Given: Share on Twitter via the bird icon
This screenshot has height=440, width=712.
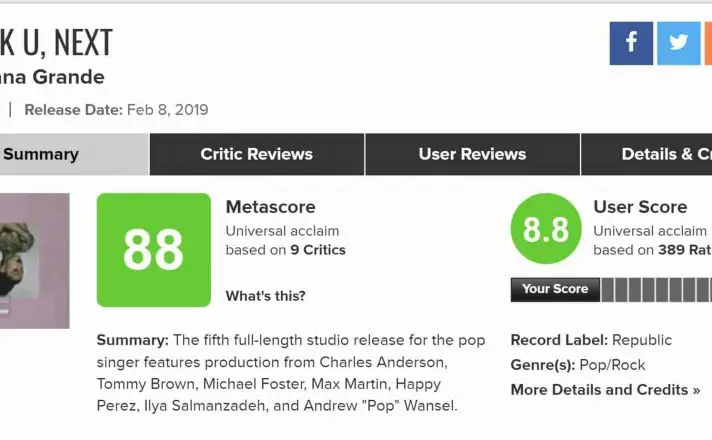Looking at the screenshot, I should click(679, 43).
